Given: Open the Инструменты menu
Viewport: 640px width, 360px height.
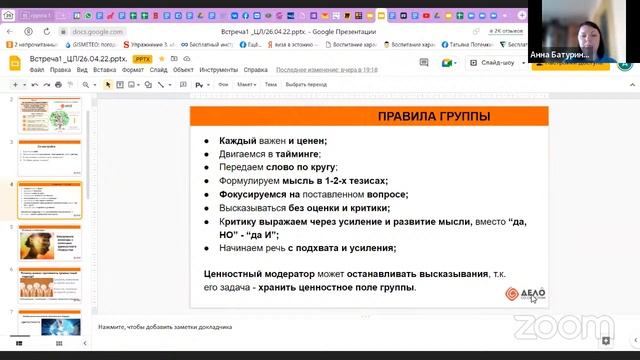Looking at the screenshot, I should (x=219, y=70).
